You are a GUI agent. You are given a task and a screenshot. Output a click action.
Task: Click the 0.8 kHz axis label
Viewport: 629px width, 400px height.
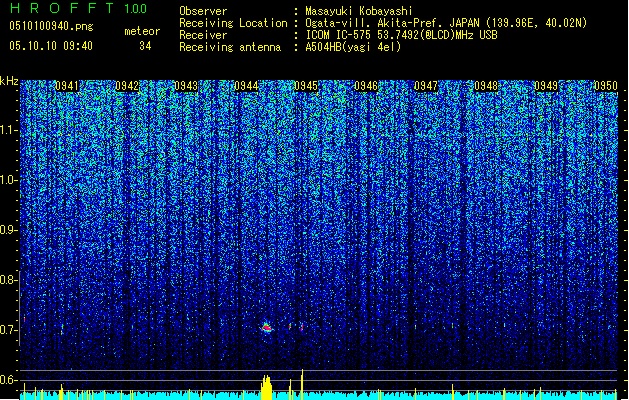(9, 280)
